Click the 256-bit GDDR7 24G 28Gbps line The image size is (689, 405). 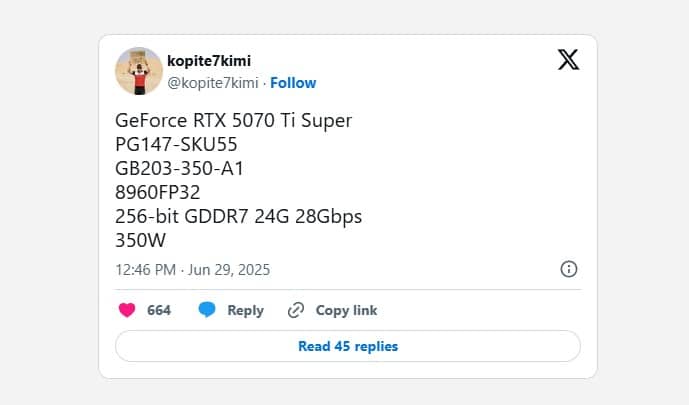coord(239,217)
